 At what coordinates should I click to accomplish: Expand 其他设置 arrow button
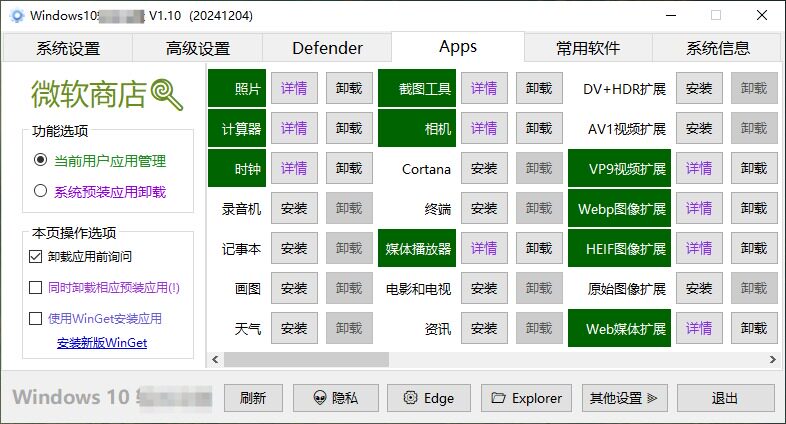point(625,398)
